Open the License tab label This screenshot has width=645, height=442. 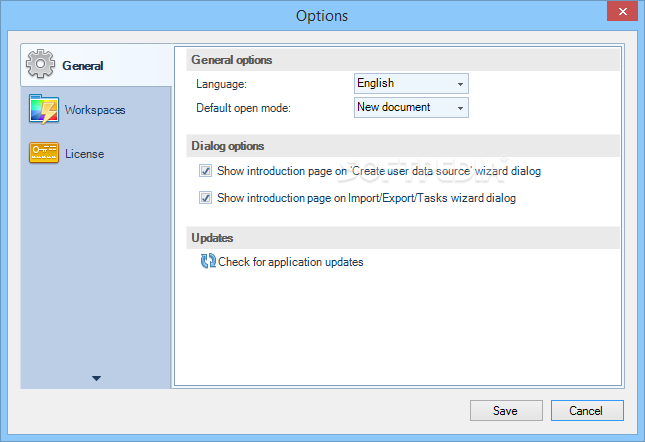[x=85, y=154]
